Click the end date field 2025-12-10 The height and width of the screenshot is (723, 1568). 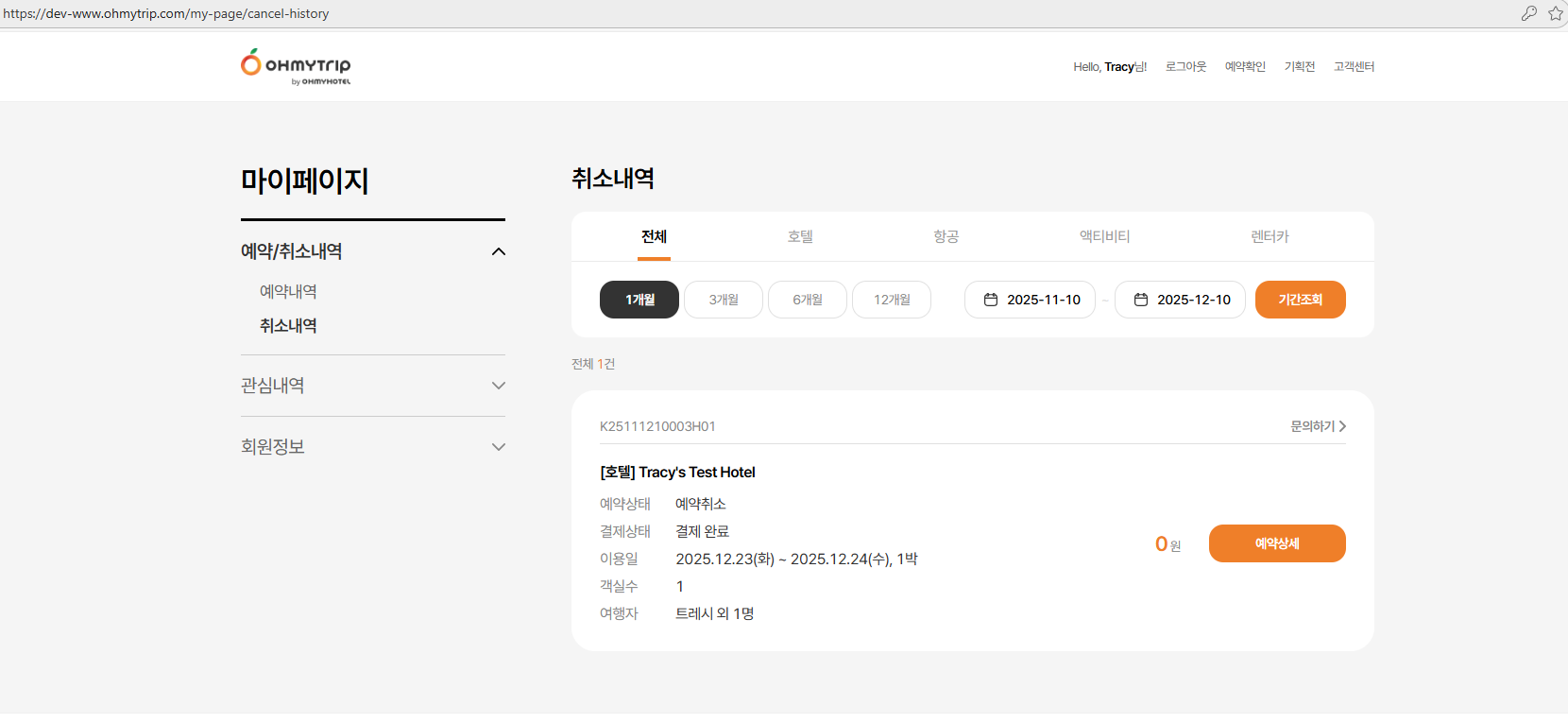coord(1180,300)
